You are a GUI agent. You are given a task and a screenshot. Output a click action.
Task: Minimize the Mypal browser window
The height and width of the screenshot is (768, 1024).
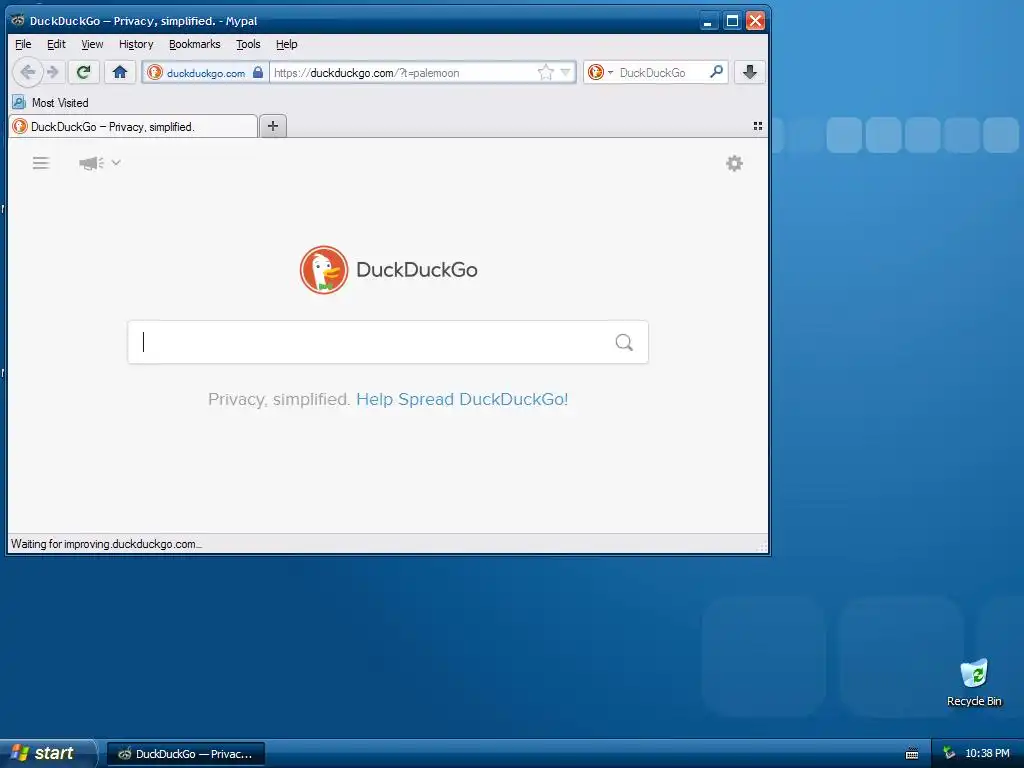tap(708, 21)
